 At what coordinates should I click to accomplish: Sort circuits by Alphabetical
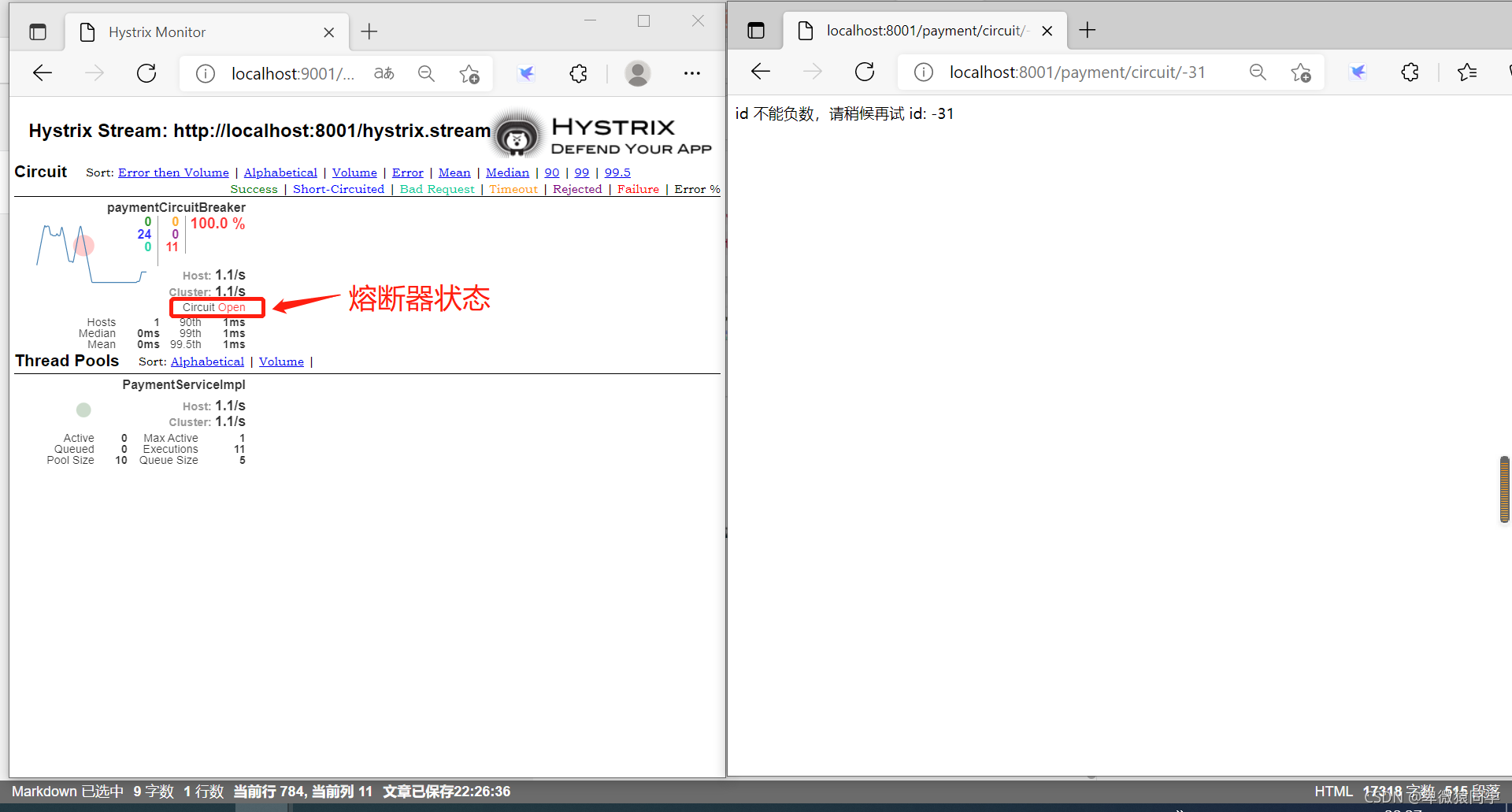click(x=280, y=172)
